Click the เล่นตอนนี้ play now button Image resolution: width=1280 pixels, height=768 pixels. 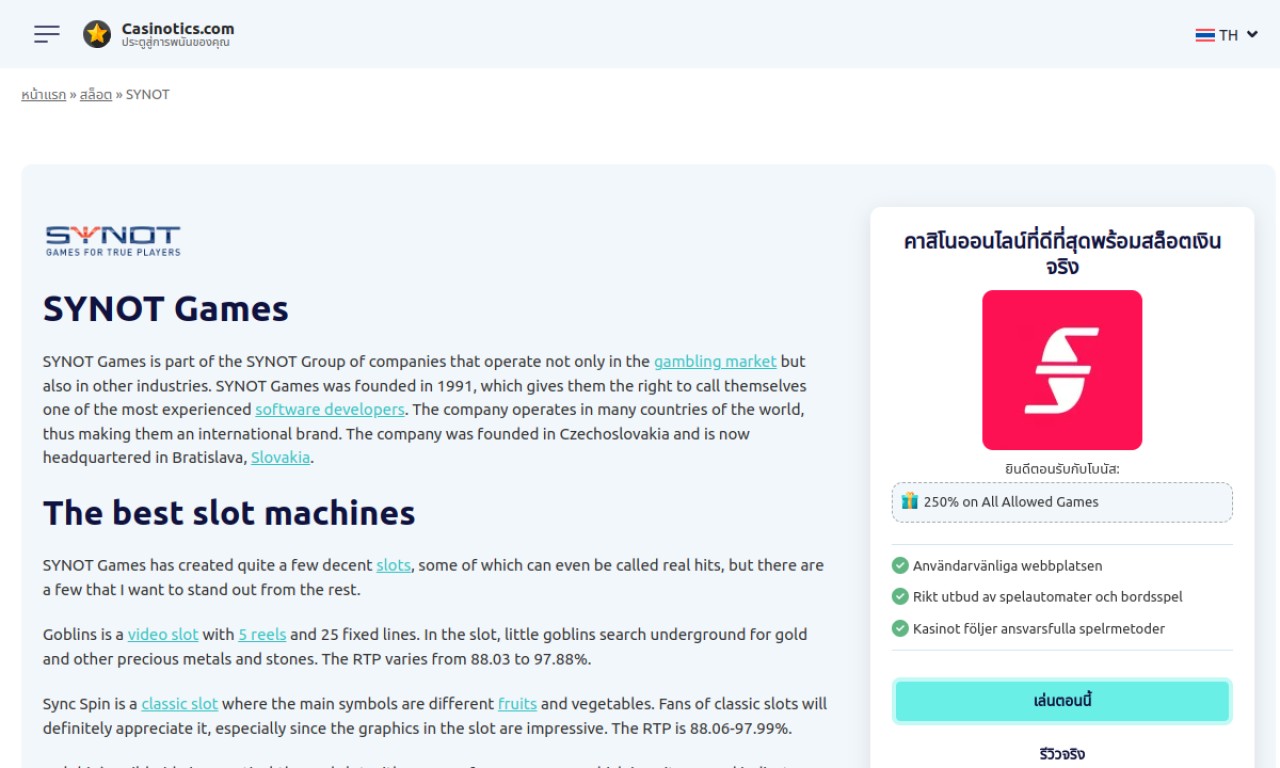point(1062,701)
